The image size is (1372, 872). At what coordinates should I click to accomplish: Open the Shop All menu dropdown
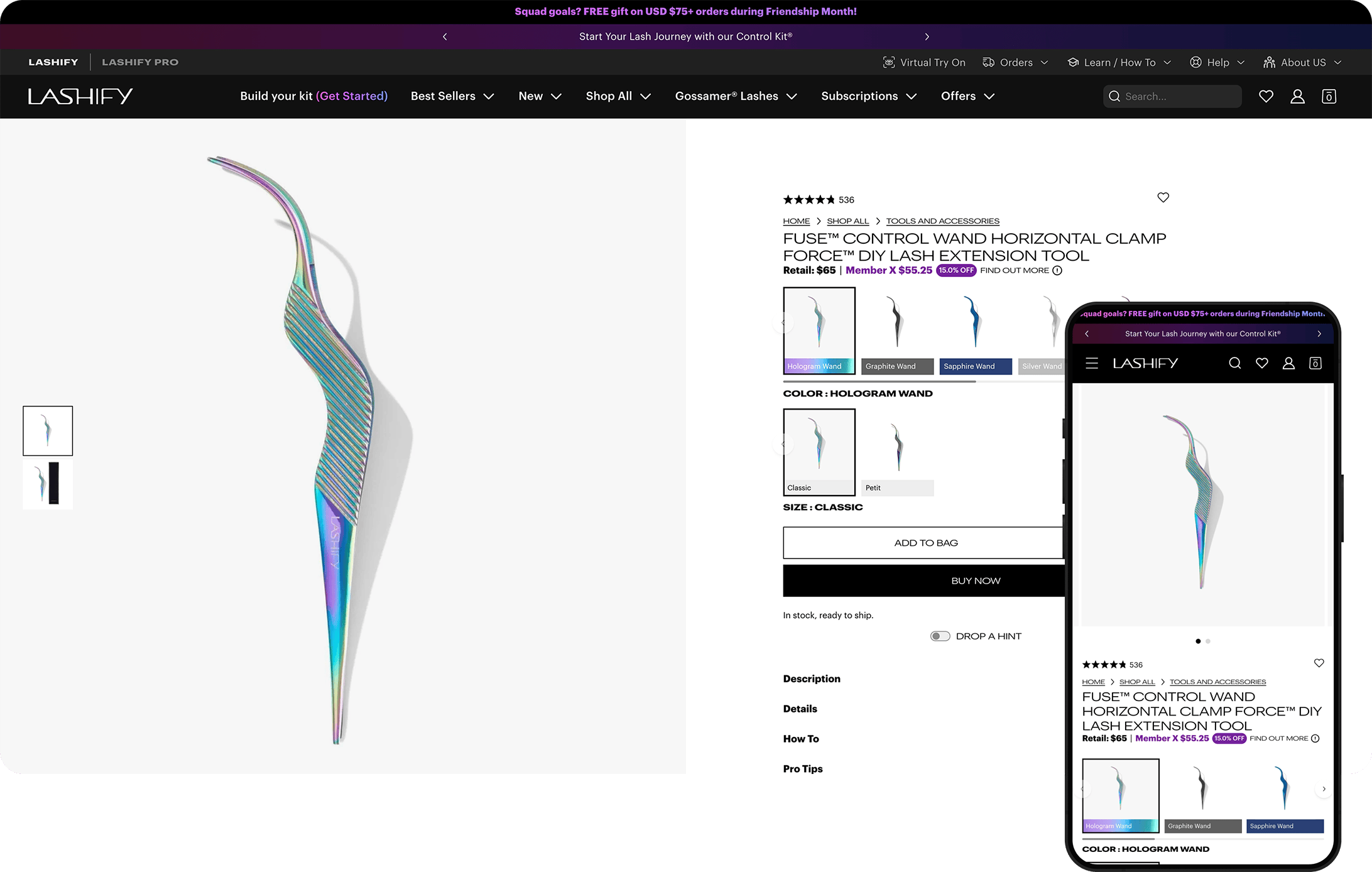tap(618, 96)
